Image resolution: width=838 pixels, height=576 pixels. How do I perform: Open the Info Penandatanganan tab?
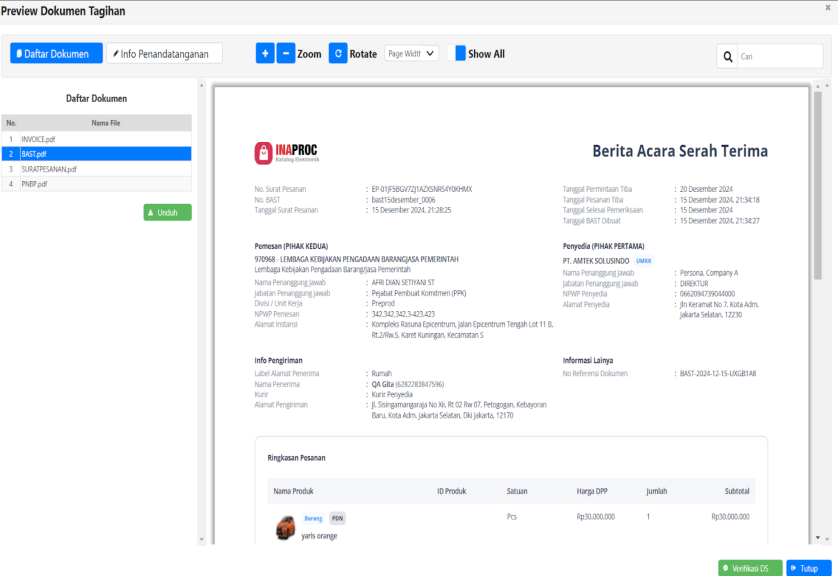tap(164, 54)
